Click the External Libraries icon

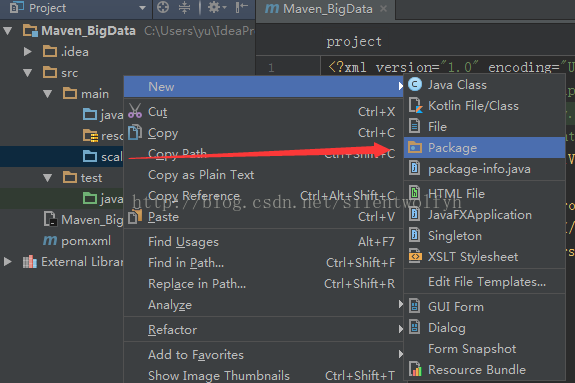[x=30, y=262]
